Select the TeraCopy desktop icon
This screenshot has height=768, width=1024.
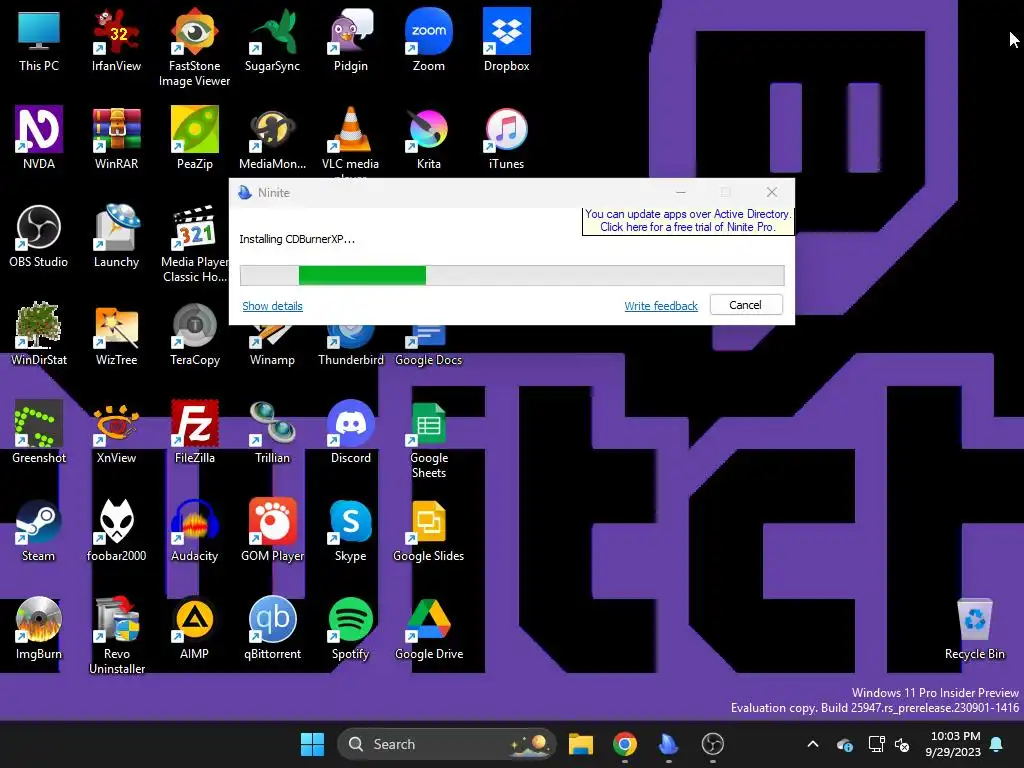click(194, 334)
